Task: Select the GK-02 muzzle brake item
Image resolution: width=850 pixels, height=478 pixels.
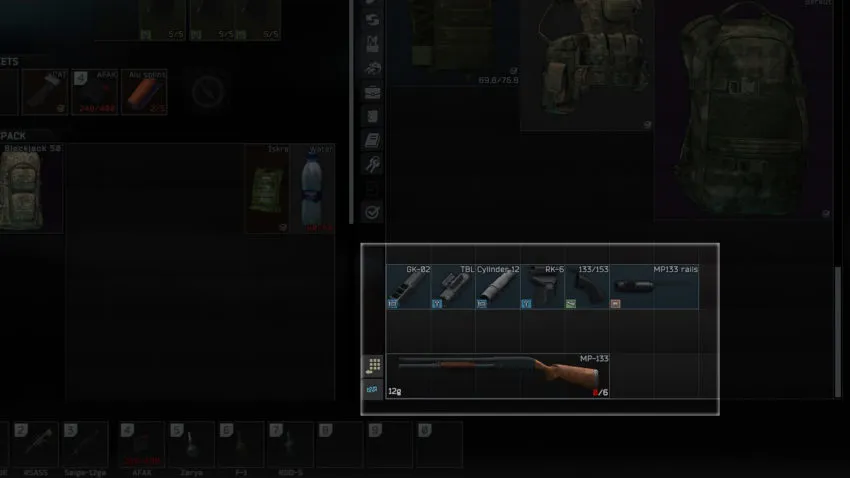Action: tap(408, 287)
